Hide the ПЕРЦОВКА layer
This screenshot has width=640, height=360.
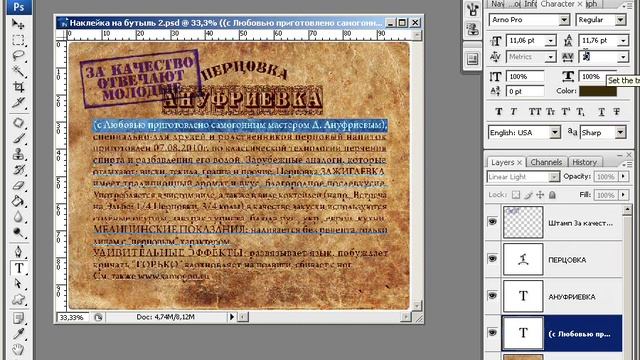(x=493, y=259)
